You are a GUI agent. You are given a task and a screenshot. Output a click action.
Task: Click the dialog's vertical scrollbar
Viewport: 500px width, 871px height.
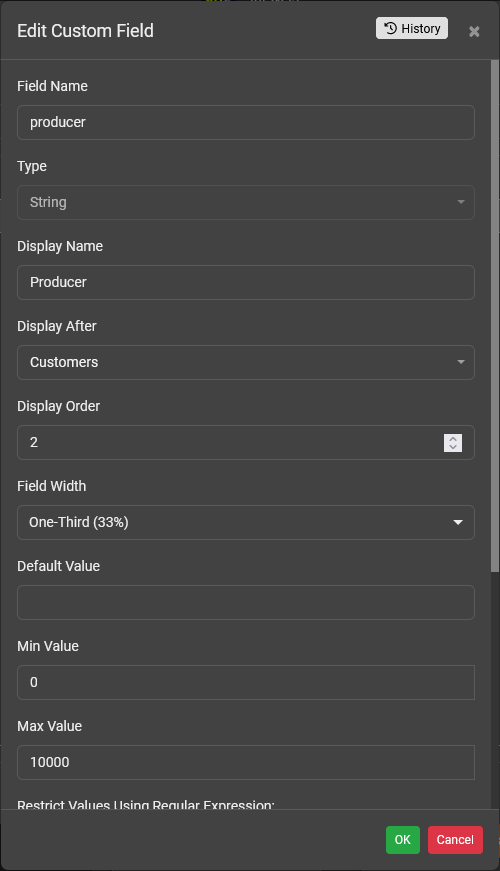tap(495, 316)
